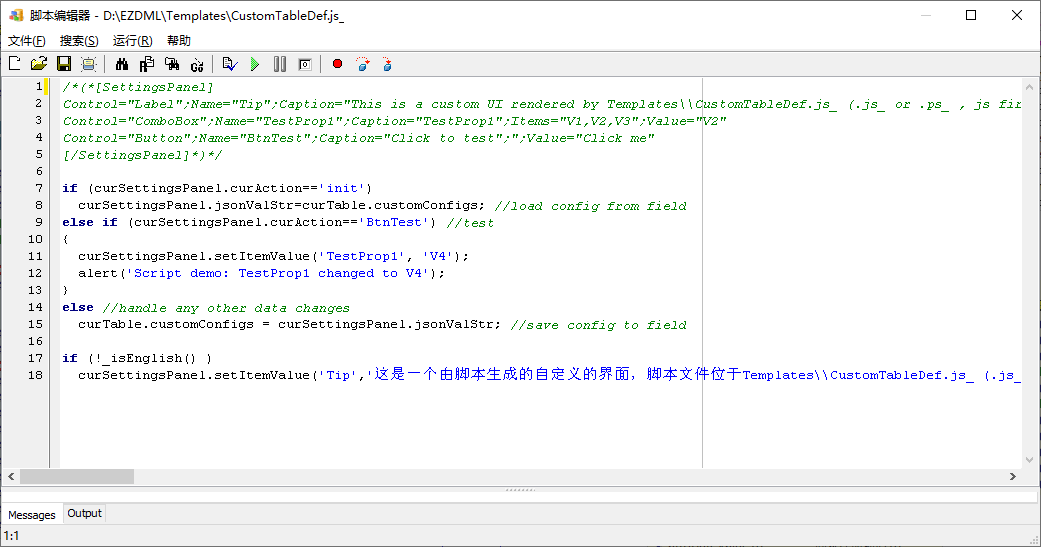
Task: Click the find next icon
Action: [172, 64]
